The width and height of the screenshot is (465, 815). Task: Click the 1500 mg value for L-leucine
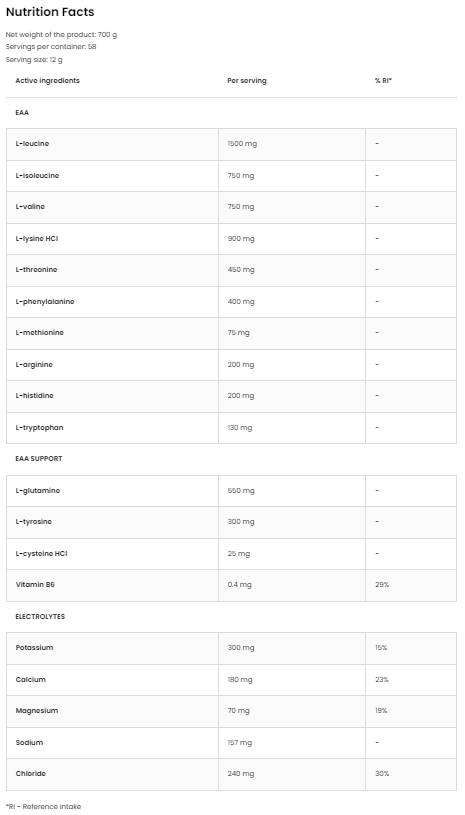click(x=242, y=143)
